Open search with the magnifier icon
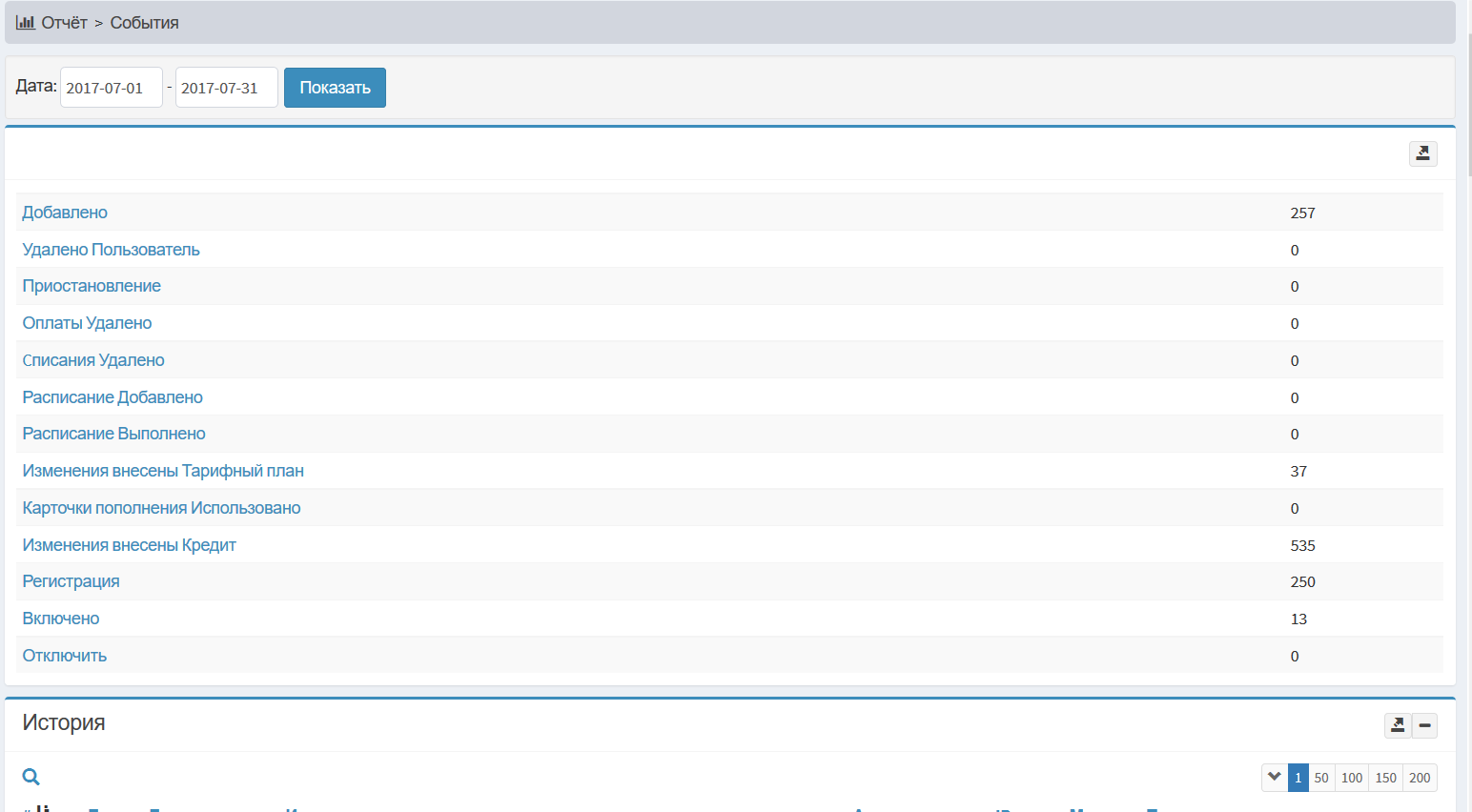 [x=31, y=777]
